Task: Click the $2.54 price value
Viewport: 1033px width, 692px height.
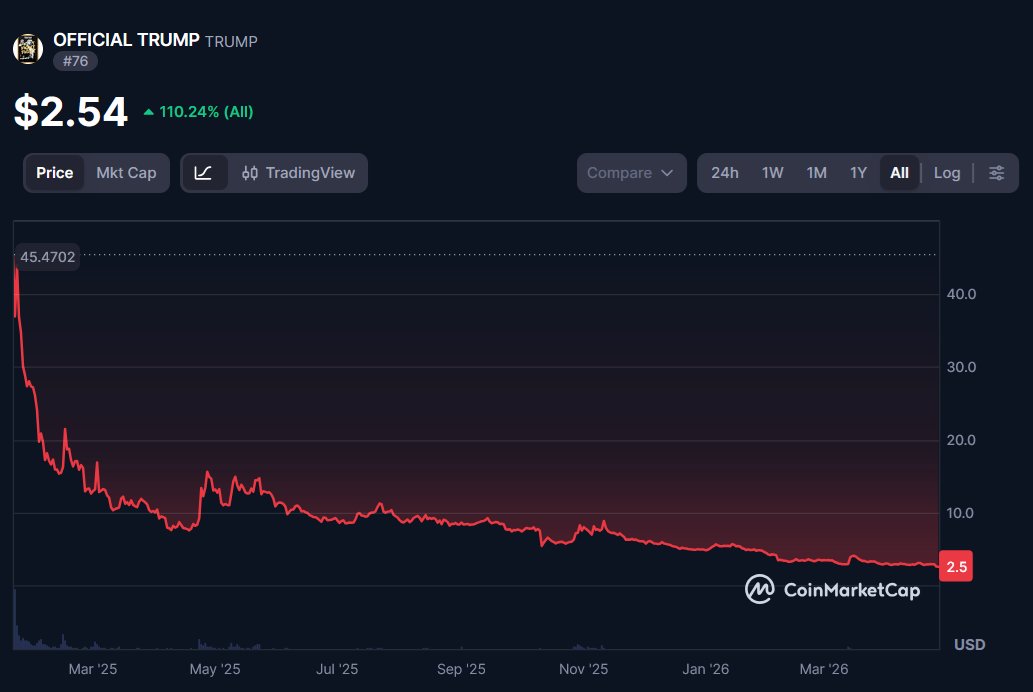Action: pyautogui.click(x=70, y=111)
